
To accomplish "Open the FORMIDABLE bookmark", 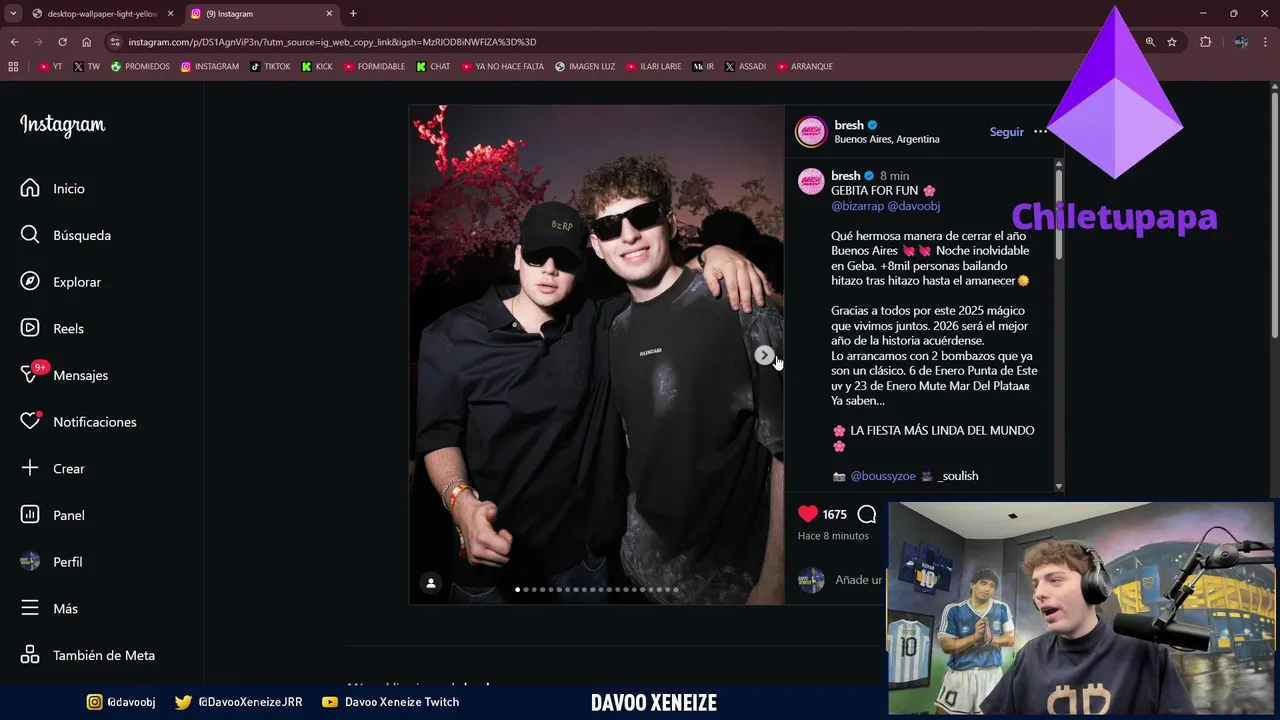I will [374, 67].
